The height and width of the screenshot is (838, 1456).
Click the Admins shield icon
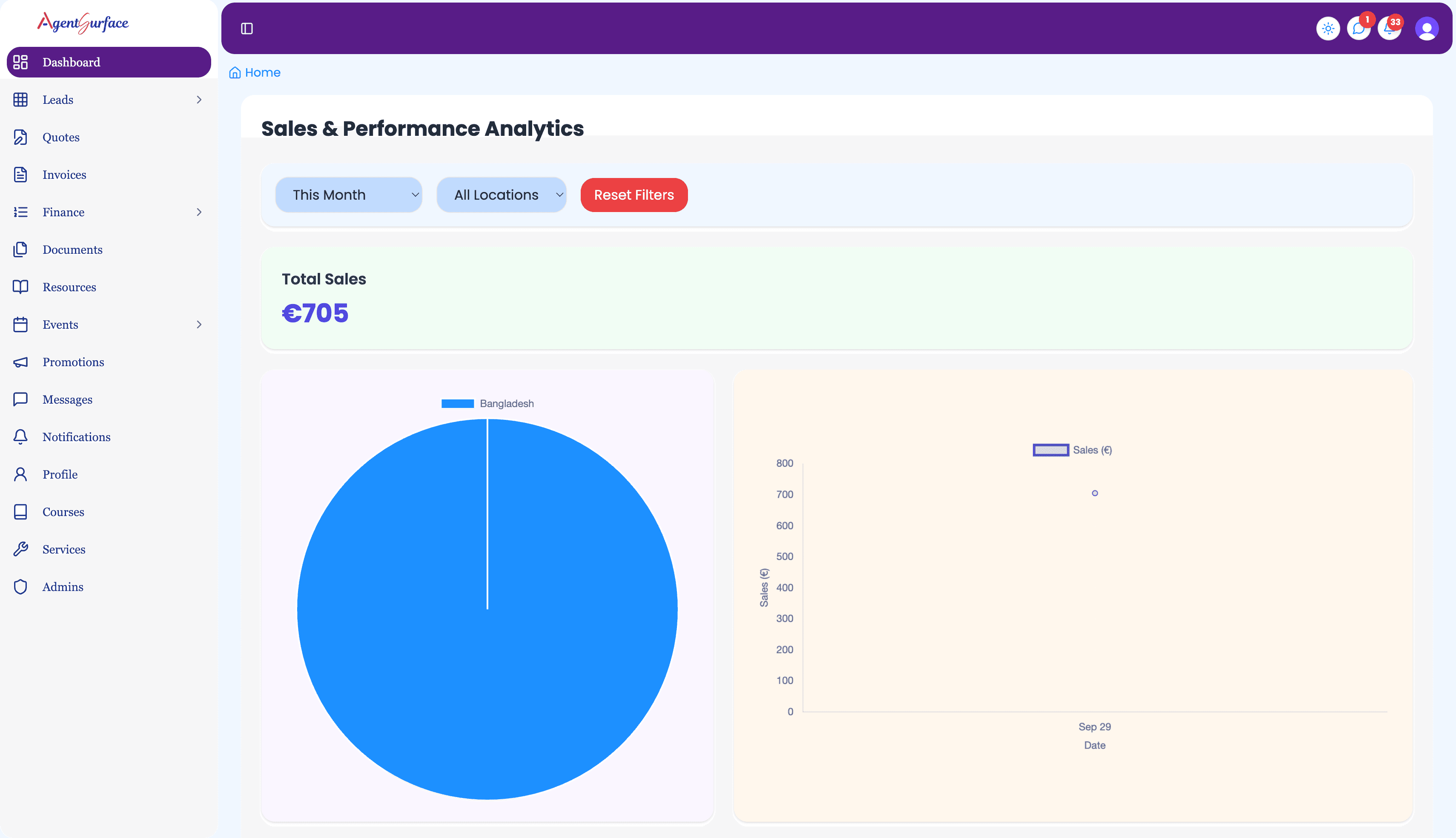tap(21, 586)
